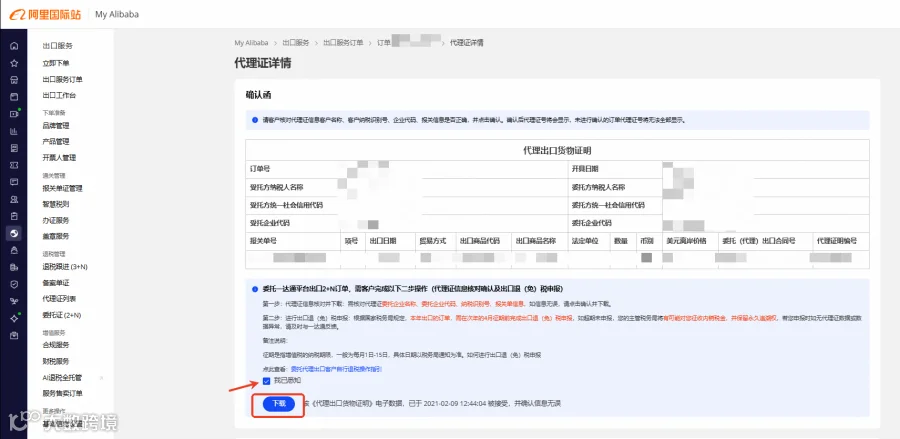900x439 pixels.
Task: Click the Alibaba International Station logo
Action: tap(45, 14)
